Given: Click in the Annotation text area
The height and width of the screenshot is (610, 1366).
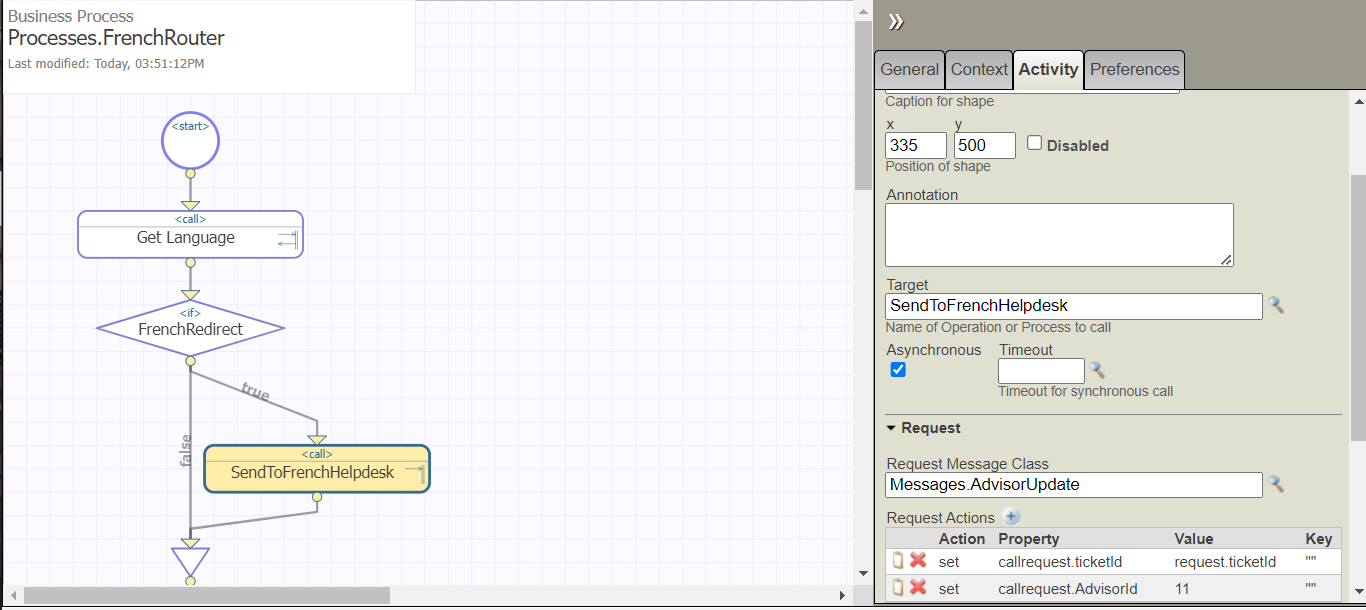Looking at the screenshot, I should point(1059,235).
